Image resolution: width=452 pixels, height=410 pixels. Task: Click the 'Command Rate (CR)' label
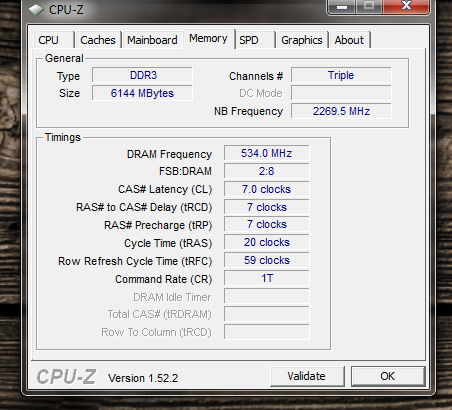164,279
